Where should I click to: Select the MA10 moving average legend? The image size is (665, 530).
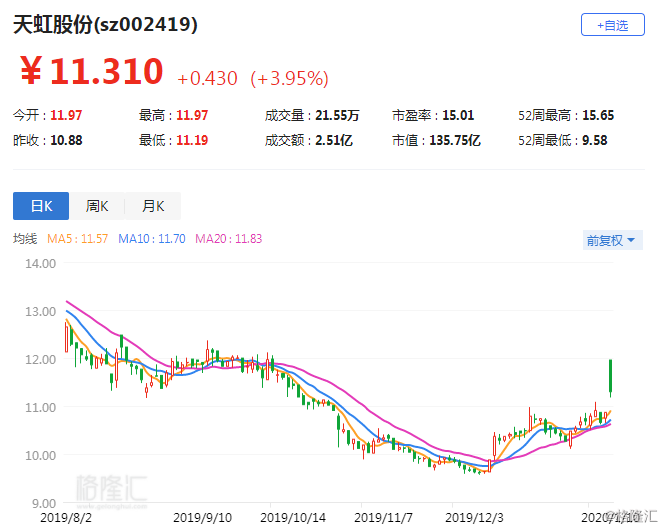click(152, 239)
